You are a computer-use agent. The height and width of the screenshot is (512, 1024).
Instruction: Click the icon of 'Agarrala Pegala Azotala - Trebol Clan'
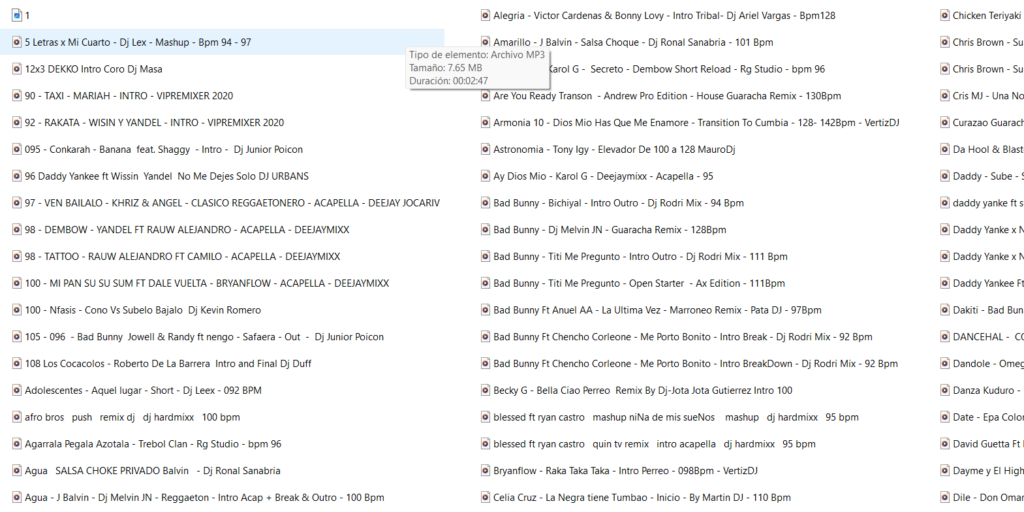coord(16,443)
